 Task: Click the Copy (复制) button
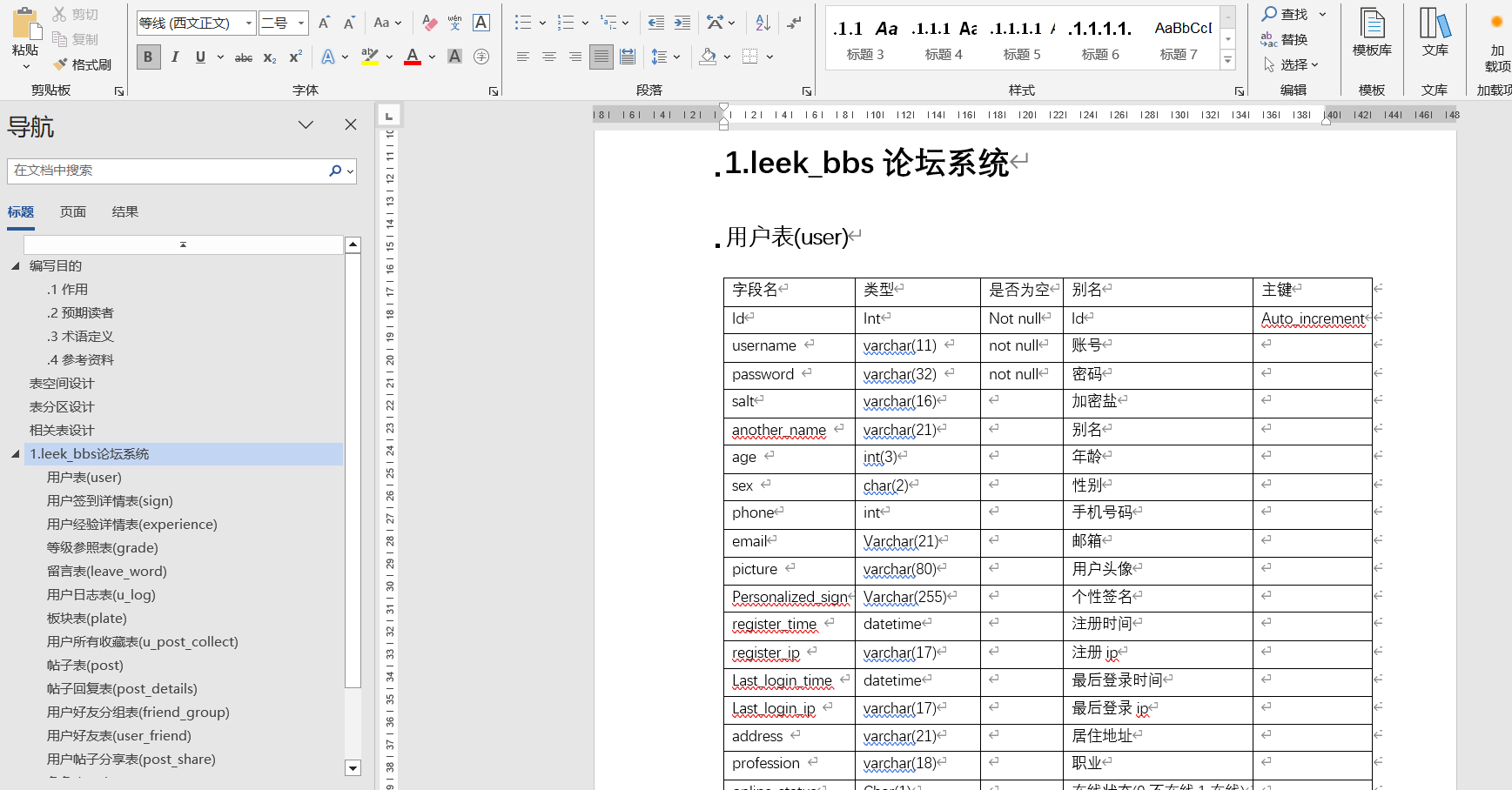coord(75,39)
